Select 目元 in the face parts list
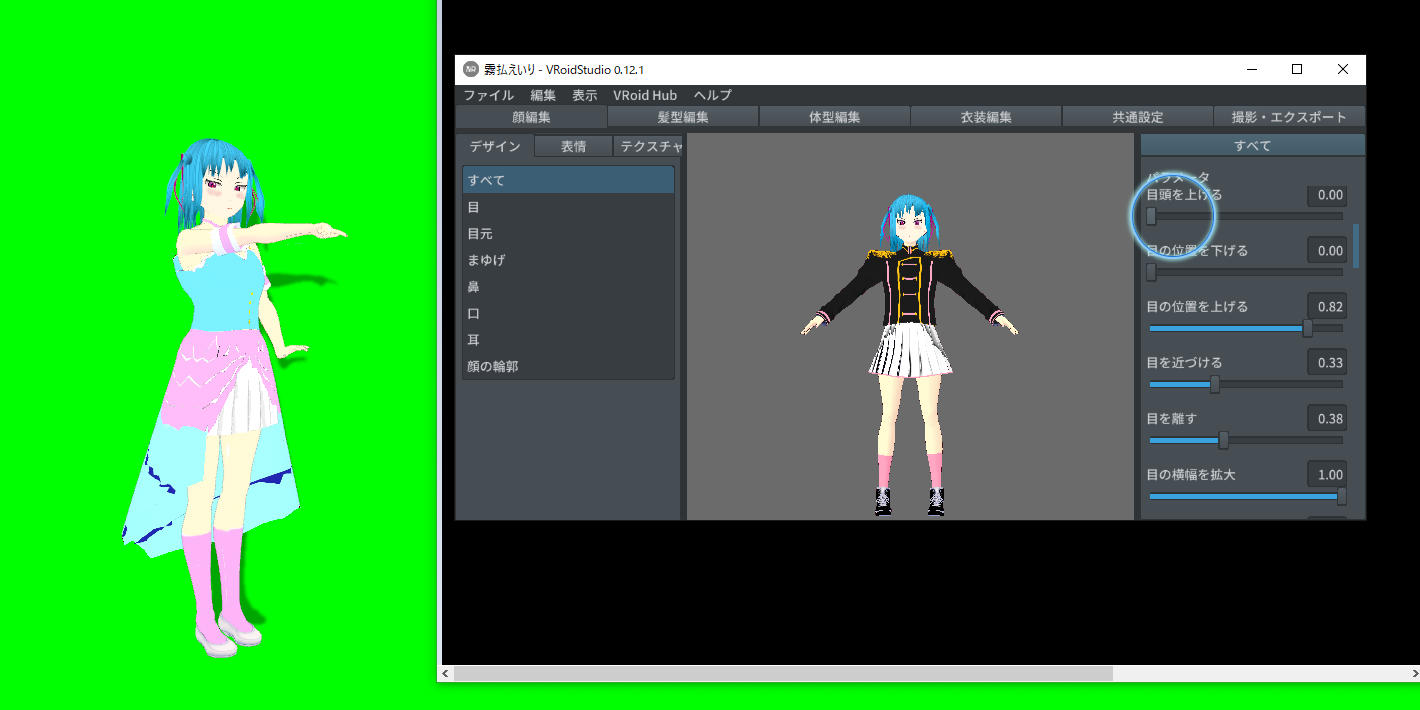Viewport: 1420px width, 710px height. point(568,233)
